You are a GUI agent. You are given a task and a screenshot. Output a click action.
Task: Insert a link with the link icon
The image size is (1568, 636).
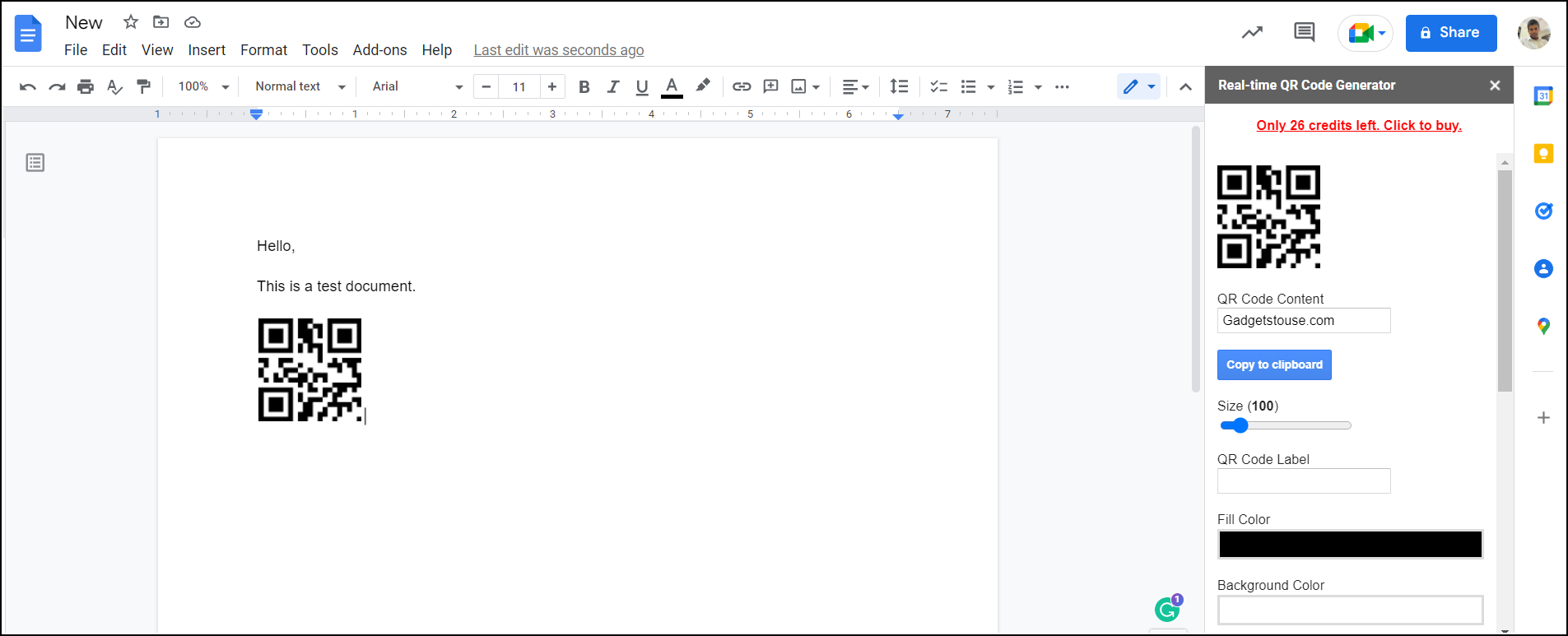742,86
